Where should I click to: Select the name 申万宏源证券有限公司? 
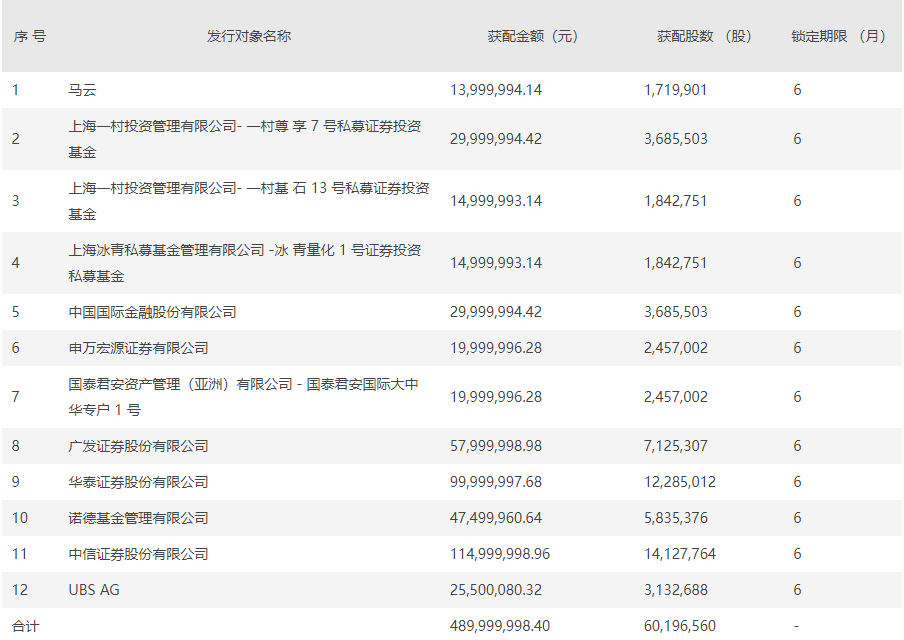tap(138, 348)
